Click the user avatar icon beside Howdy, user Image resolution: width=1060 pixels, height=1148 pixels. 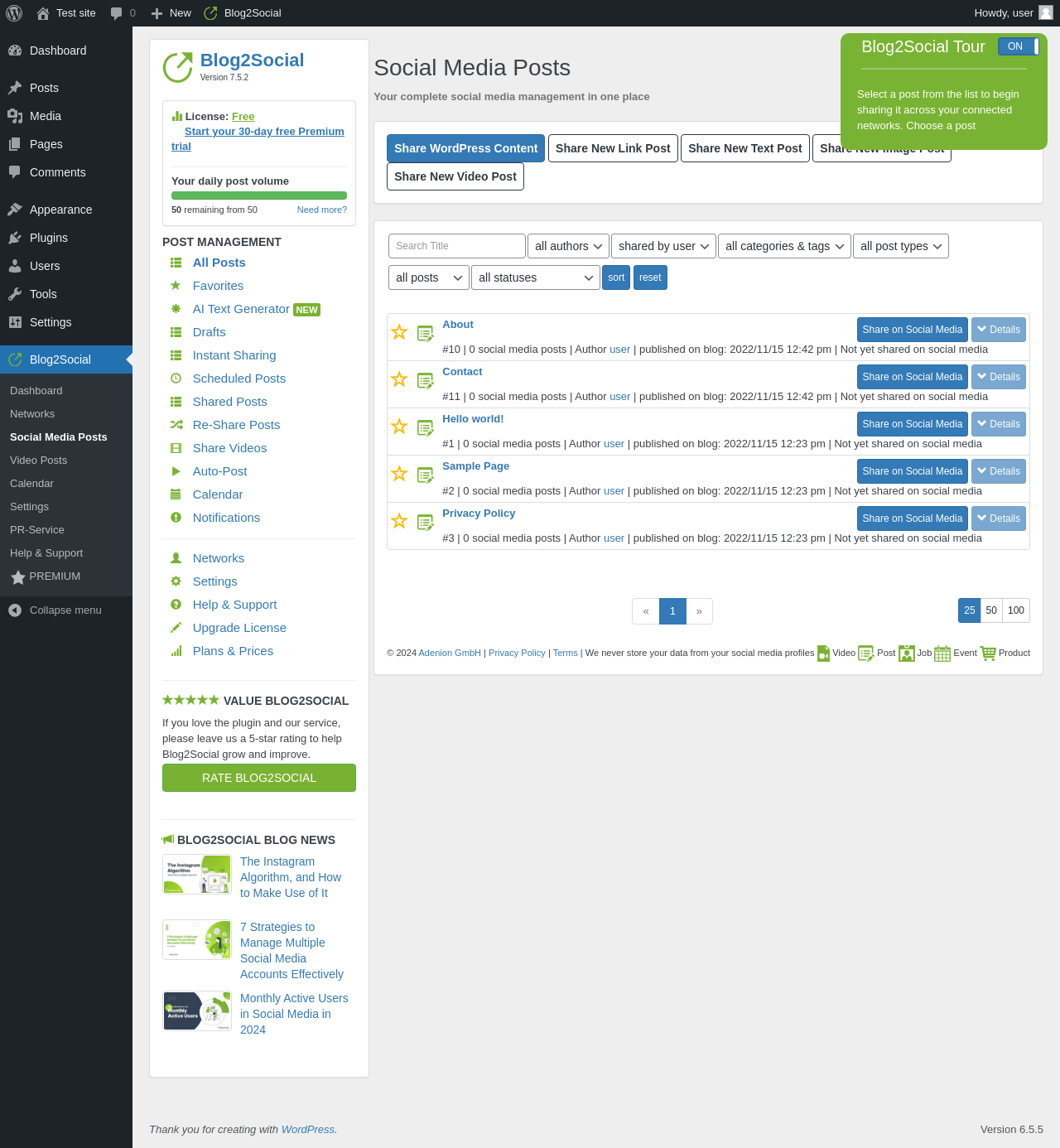pos(1046,12)
